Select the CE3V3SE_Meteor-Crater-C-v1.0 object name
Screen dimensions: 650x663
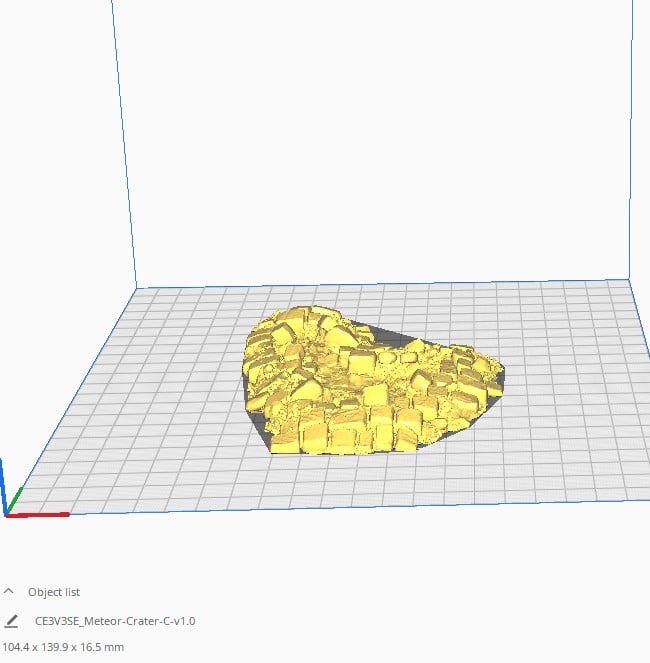coord(115,621)
